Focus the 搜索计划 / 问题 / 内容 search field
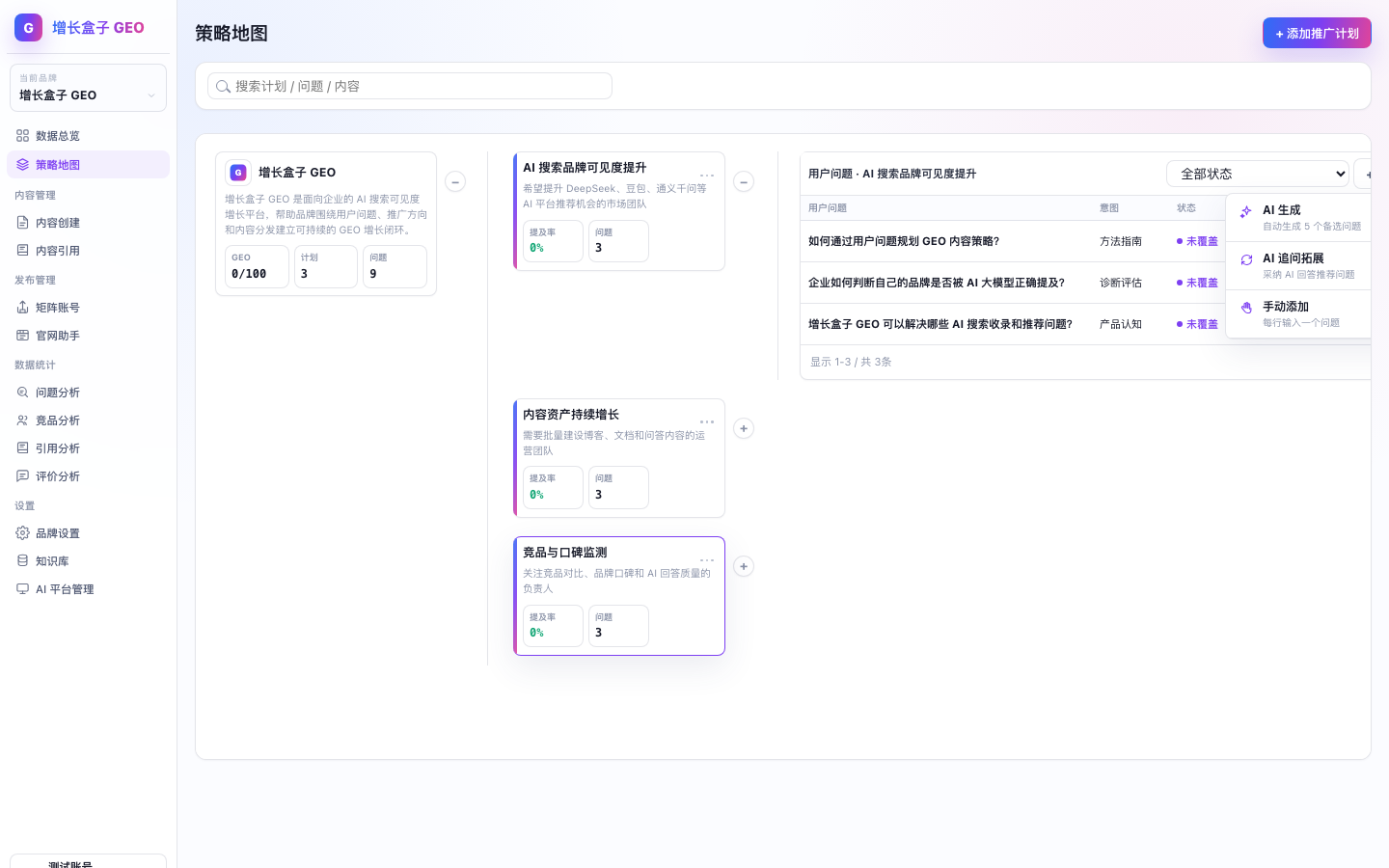The width and height of the screenshot is (1389, 868). 410,86
